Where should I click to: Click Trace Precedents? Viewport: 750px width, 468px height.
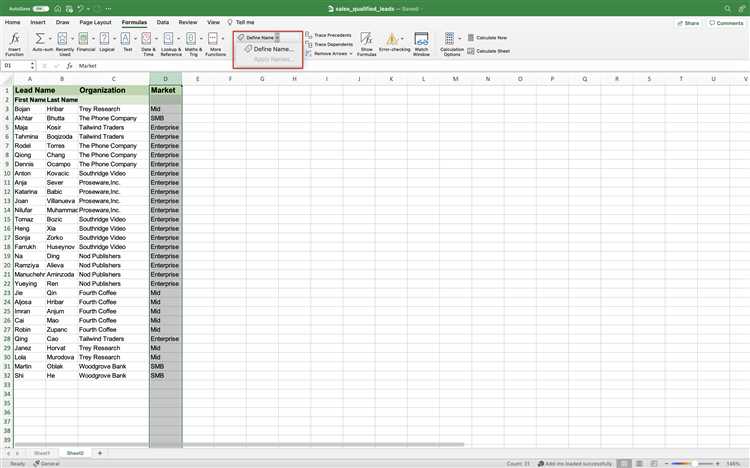[x=329, y=35]
